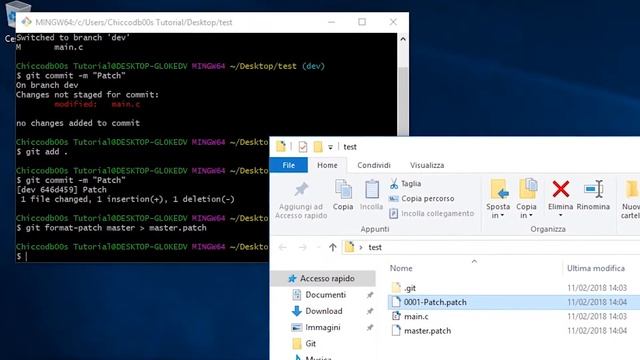
Task: Switch to the Visualizza tab
Action: (x=427, y=165)
